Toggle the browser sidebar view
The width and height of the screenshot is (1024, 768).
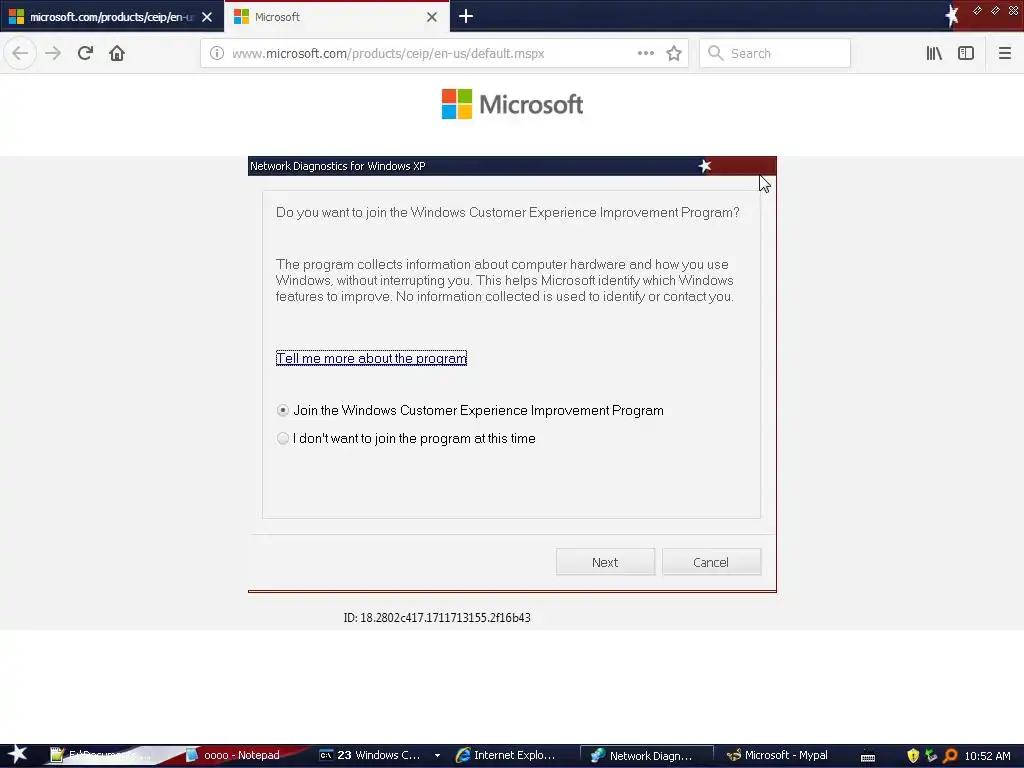(966, 53)
